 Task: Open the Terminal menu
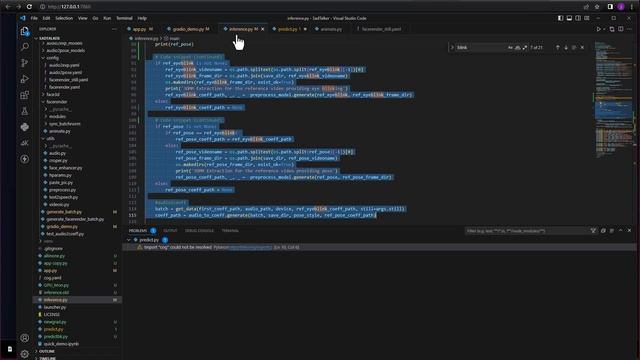coord(124,18)
